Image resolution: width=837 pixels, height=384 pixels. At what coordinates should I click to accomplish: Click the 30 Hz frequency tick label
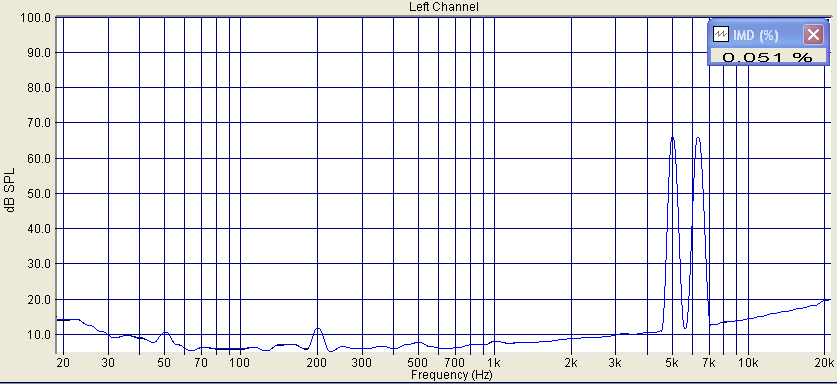(x=108, y=364)
